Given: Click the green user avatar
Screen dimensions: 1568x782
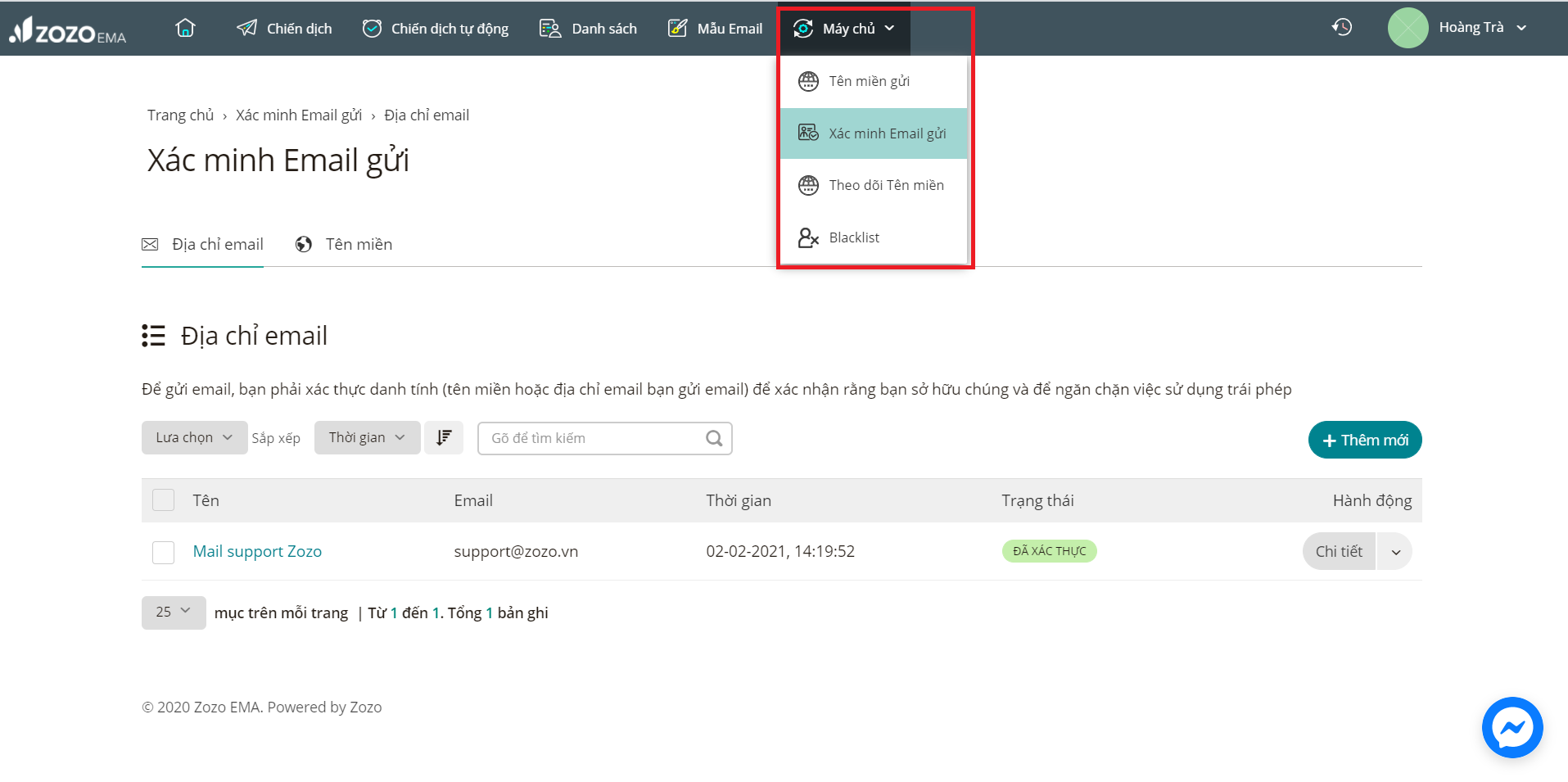Looking at the screenshot, I should pyautogui.click(x=1408, y=28).
